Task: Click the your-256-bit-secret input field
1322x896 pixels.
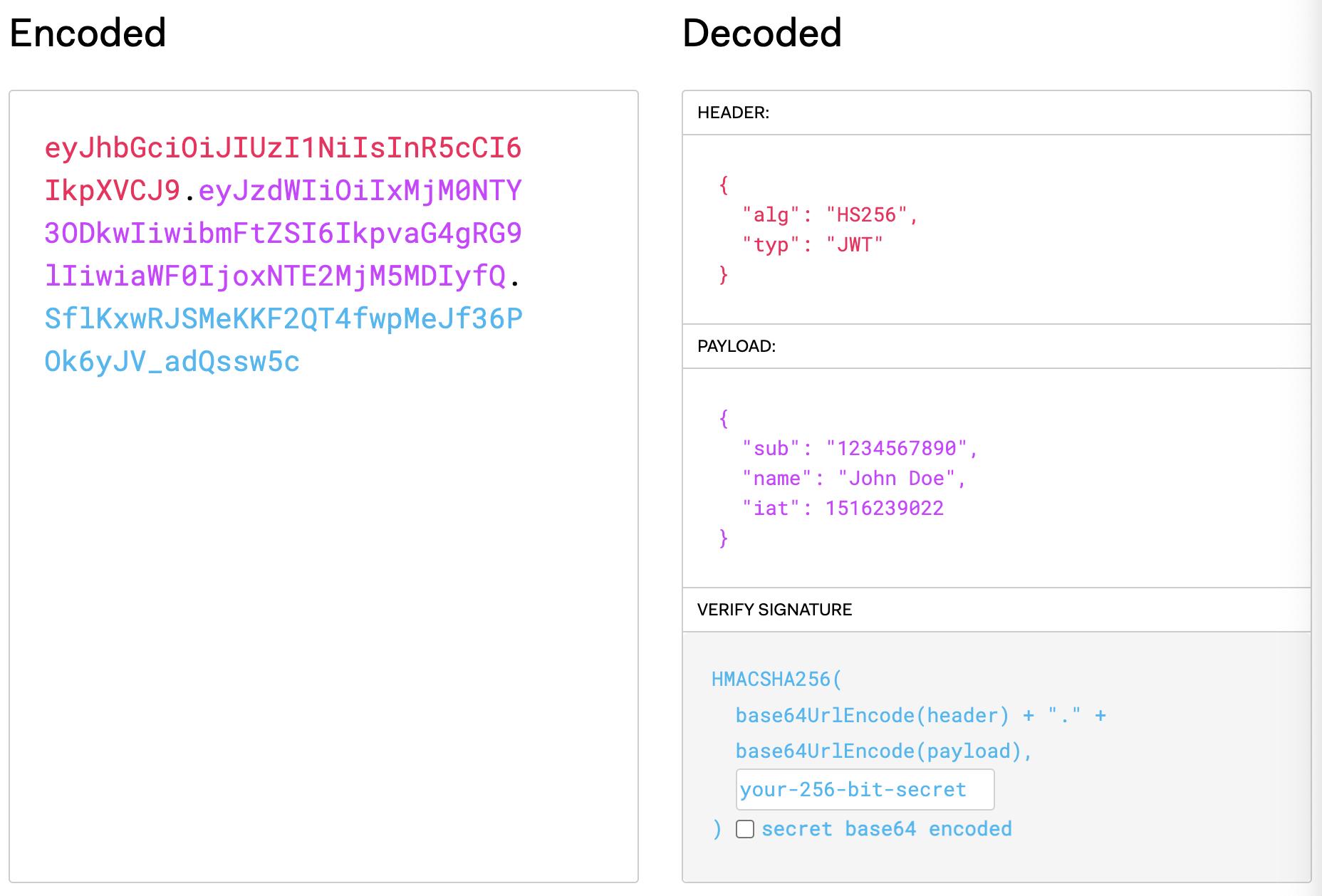Action: pos(865,789)
